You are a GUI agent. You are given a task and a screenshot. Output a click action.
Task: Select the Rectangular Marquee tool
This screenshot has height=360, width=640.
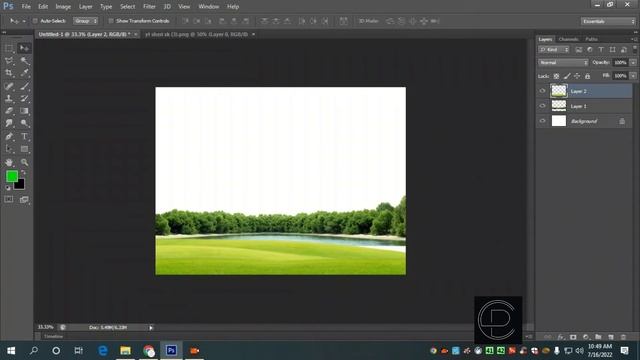click(x=9, y=48)
